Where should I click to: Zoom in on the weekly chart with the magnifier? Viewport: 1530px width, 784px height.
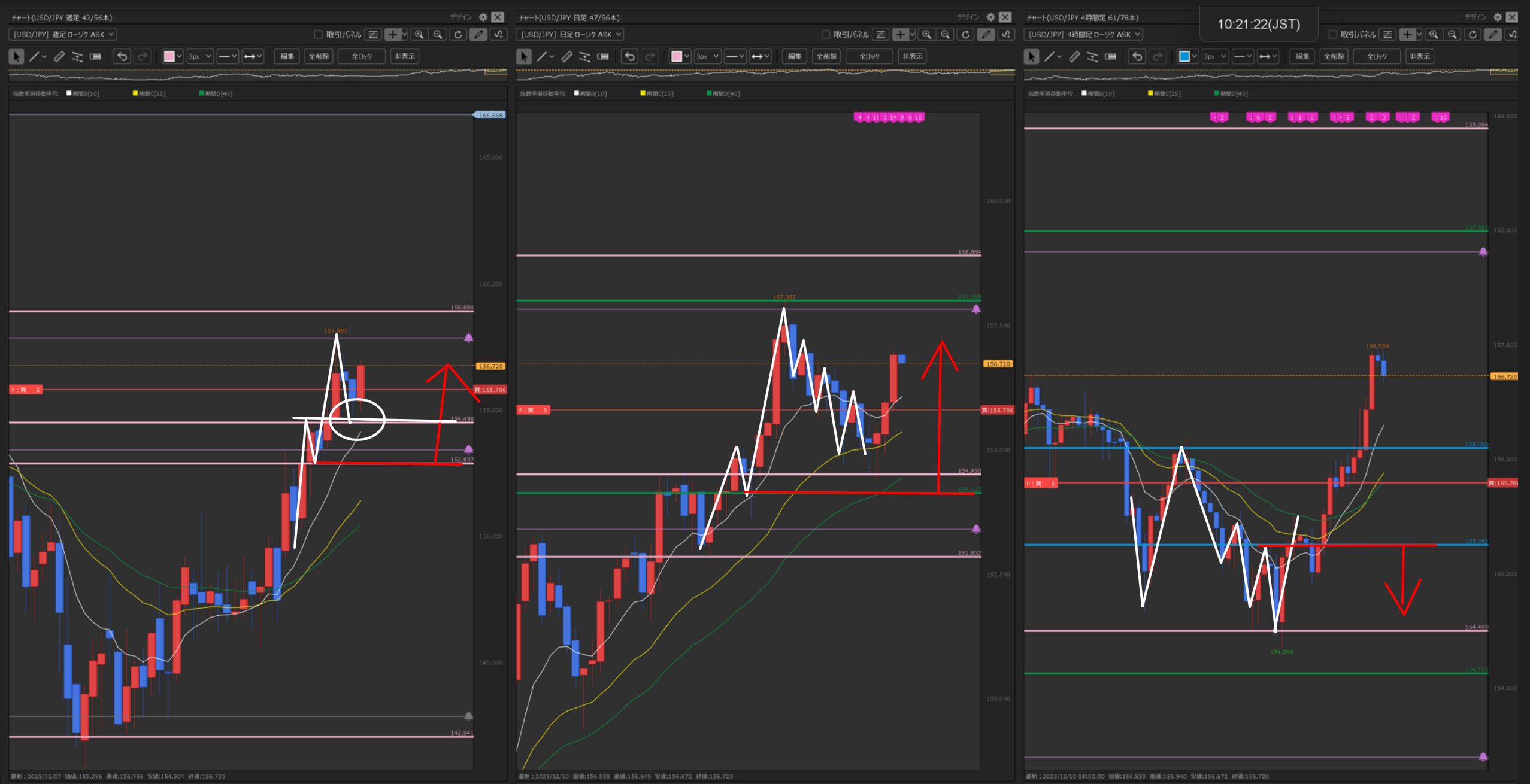(x=419, y=34)
